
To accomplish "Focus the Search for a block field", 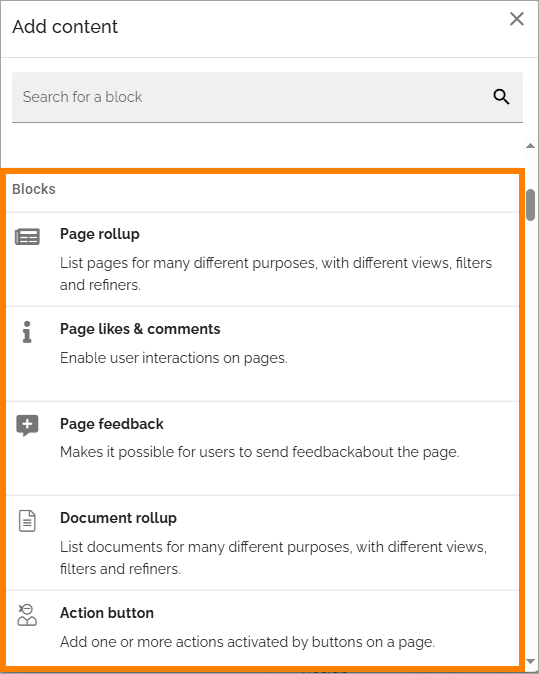I will [x=267, y=97].
